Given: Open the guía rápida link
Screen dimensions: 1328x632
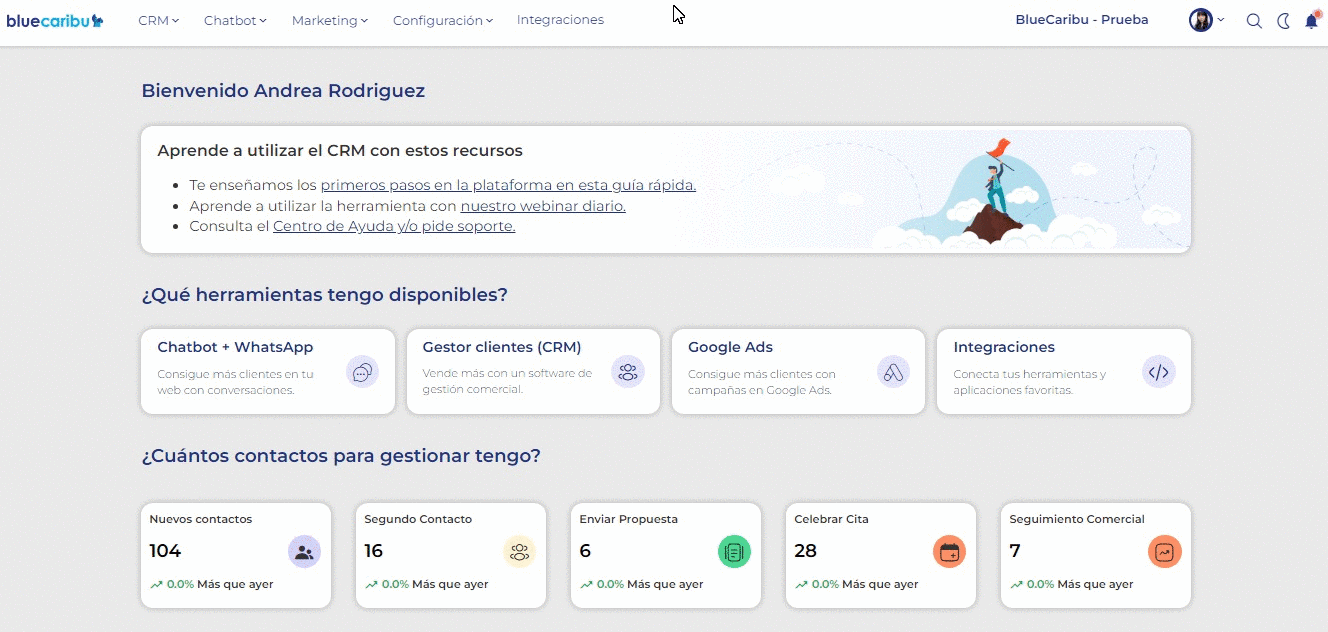Looking at the screenshot, I should tap(507, 185).
